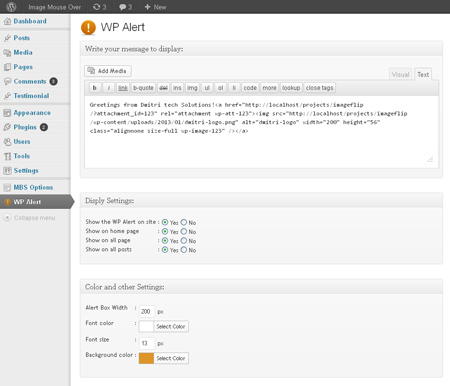Open the updates icon showing 3
The height and width of the screenshot is (386, 450).
(99, 7)
